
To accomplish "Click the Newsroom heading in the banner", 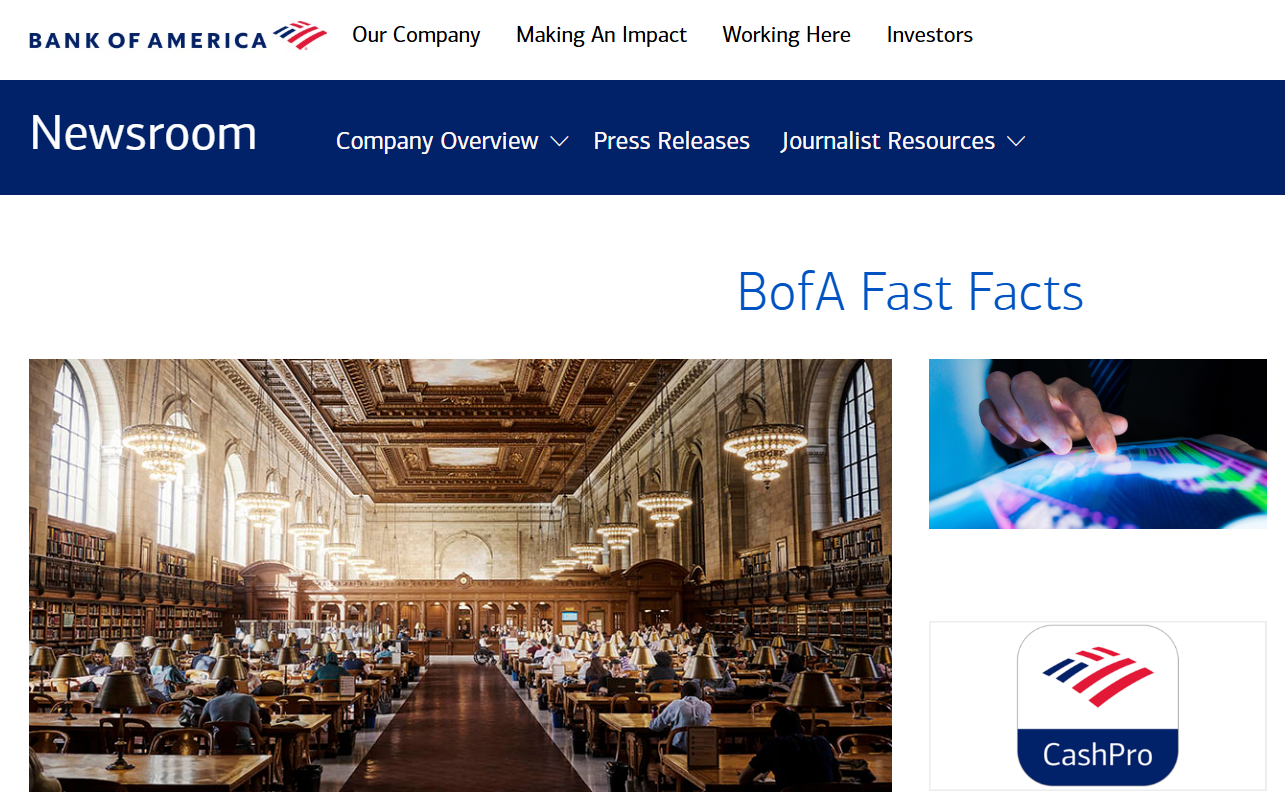I will coord(143,133).
